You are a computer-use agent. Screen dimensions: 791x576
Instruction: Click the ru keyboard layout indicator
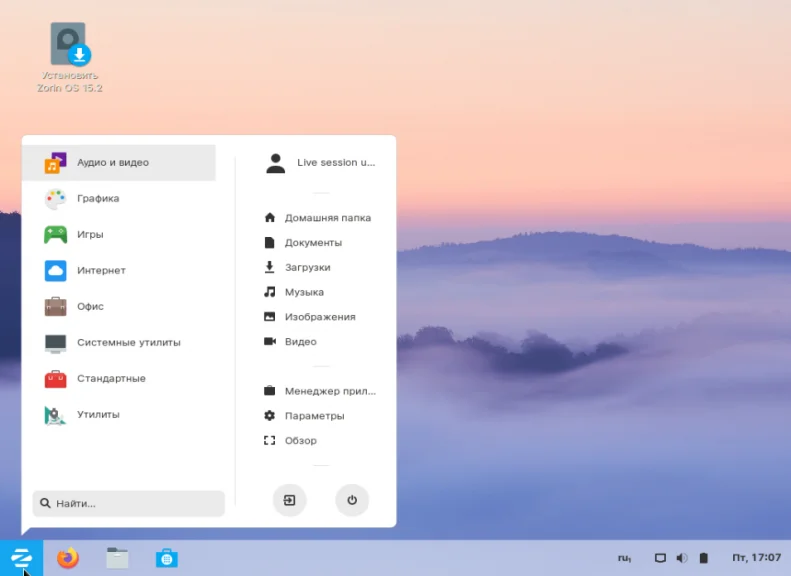point(624,558)
